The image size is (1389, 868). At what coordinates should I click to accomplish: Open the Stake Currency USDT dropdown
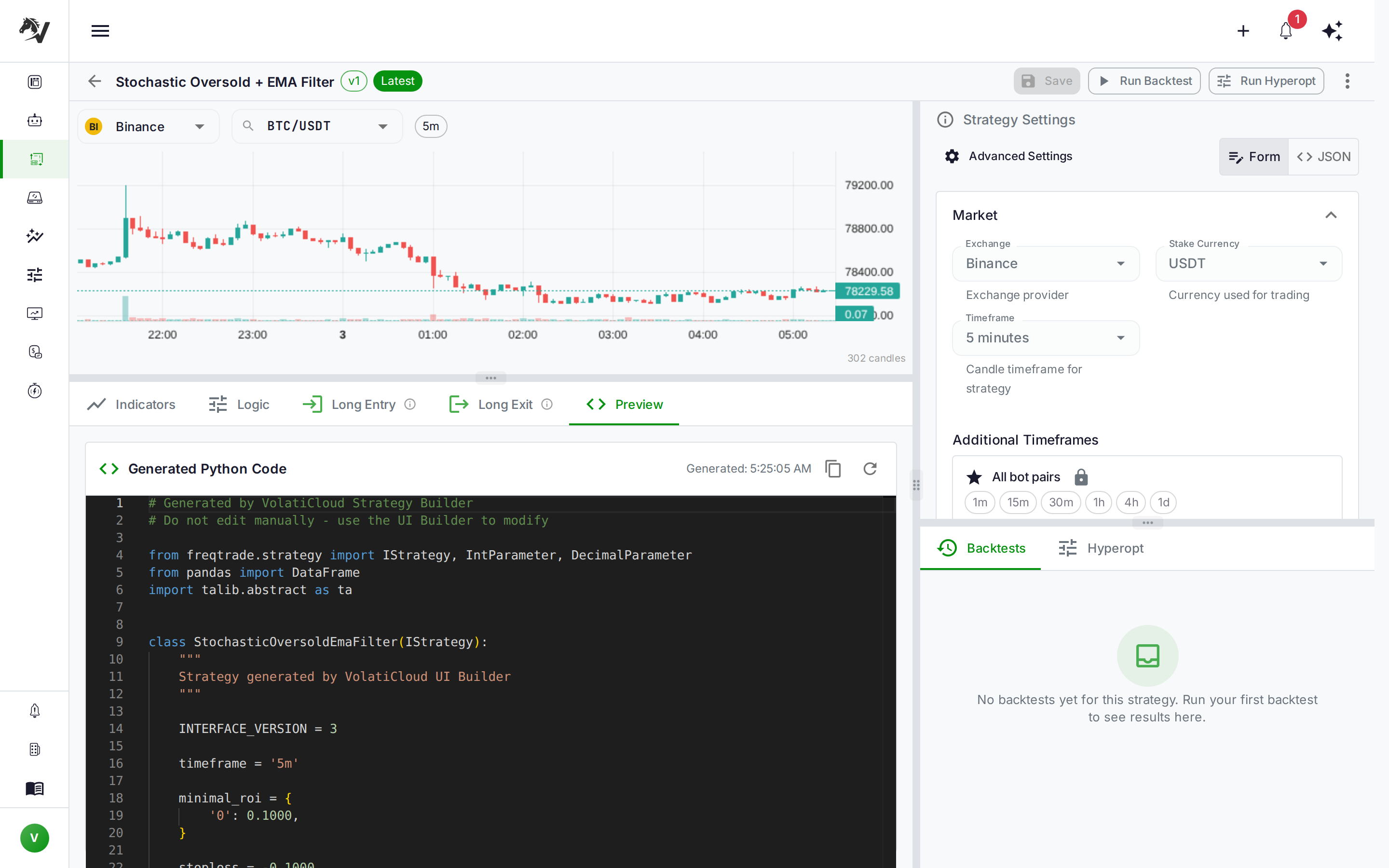1248,263
